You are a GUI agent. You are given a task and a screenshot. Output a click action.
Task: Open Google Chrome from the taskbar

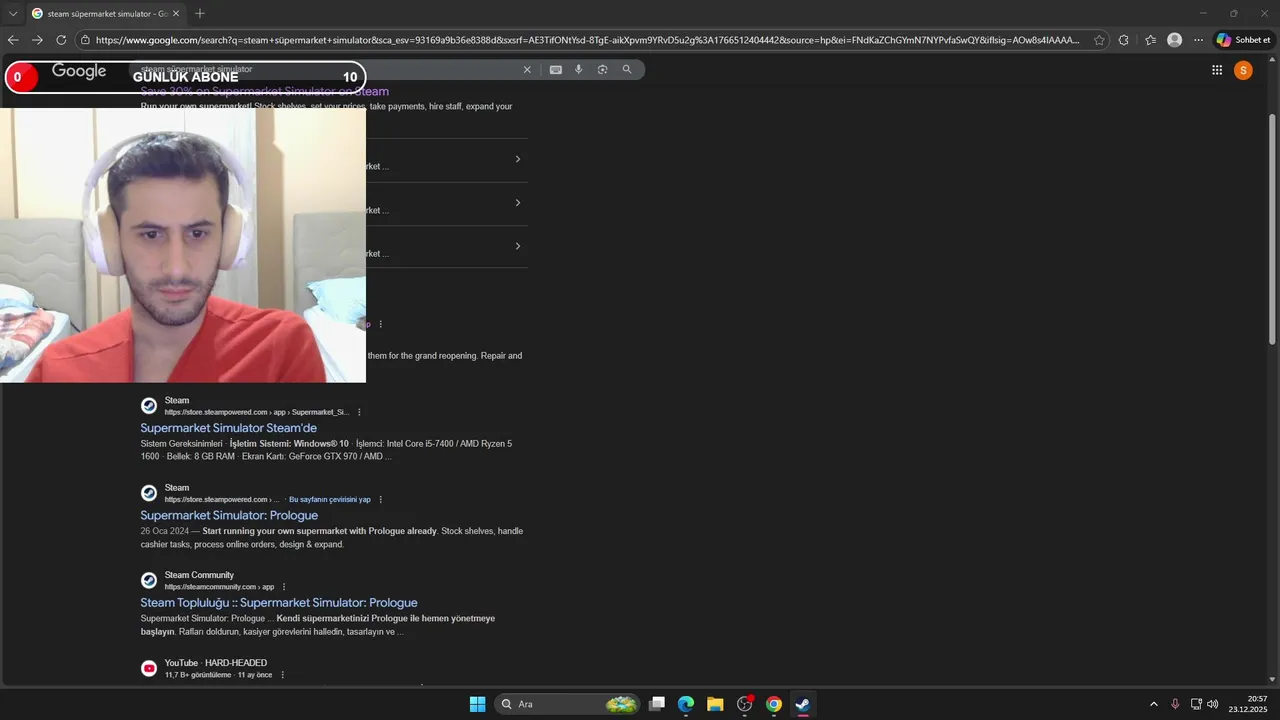coord(774,704)
